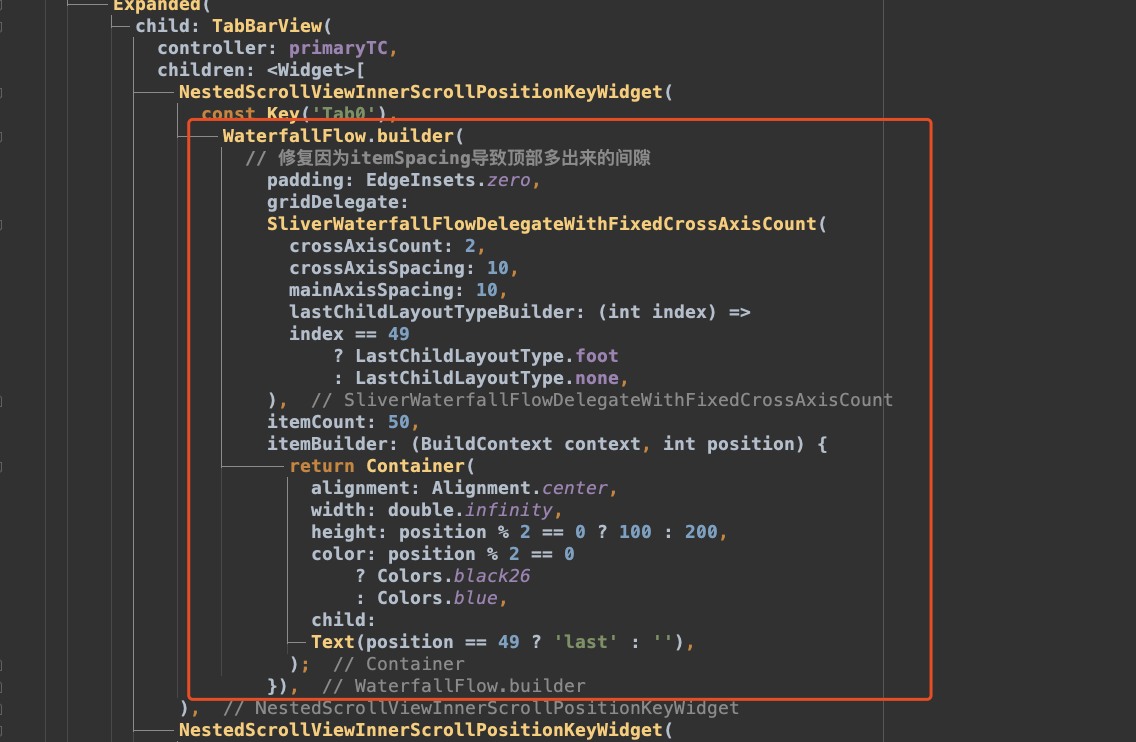This screenshot has height=742, width=1136.
Task: Click the int position parameter
Action: point(729,444)
